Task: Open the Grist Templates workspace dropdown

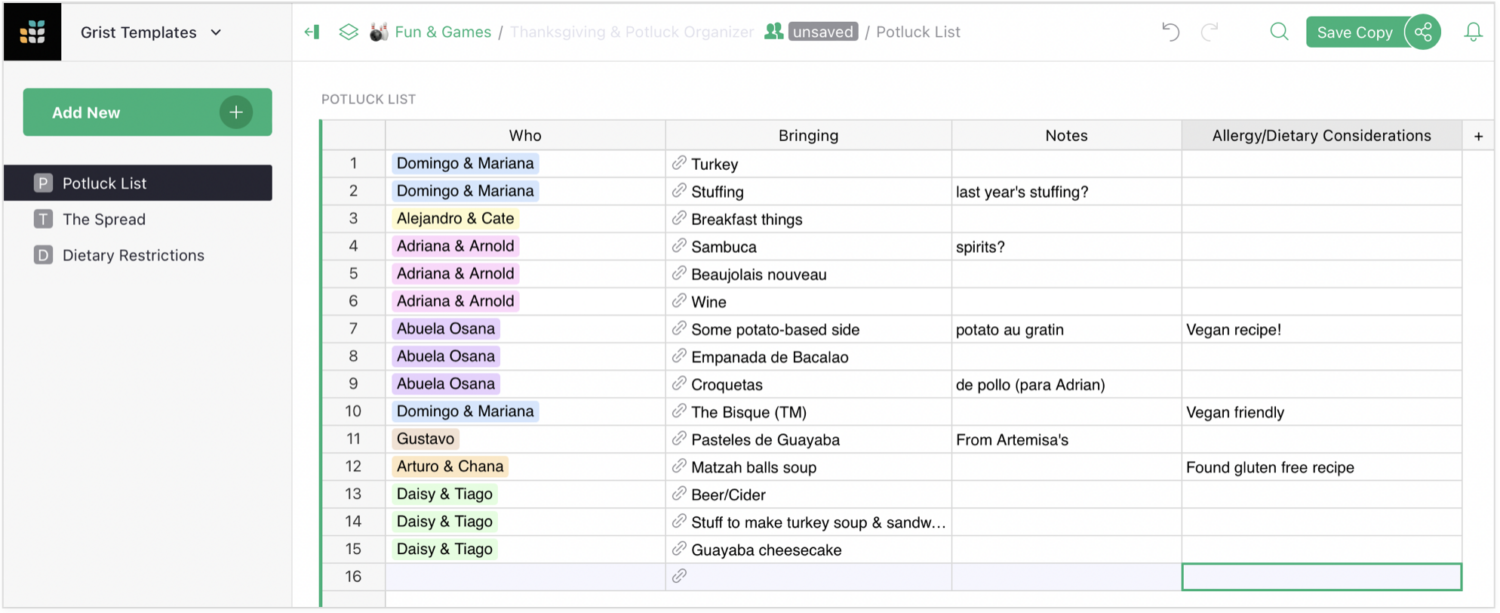Action: coord(152,32)
